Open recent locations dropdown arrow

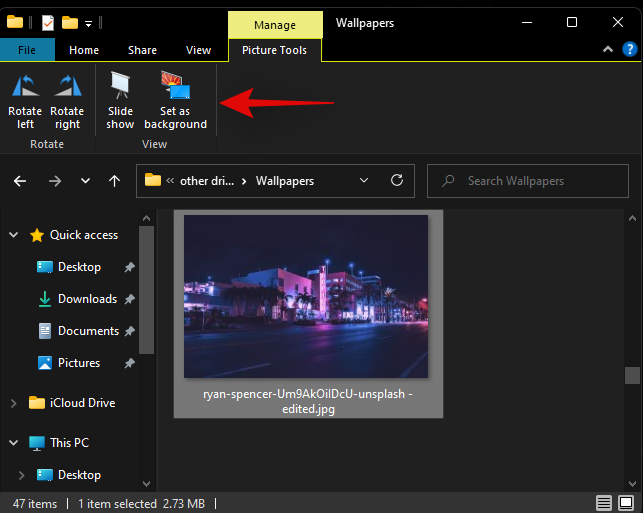click(x=85, y=181)
